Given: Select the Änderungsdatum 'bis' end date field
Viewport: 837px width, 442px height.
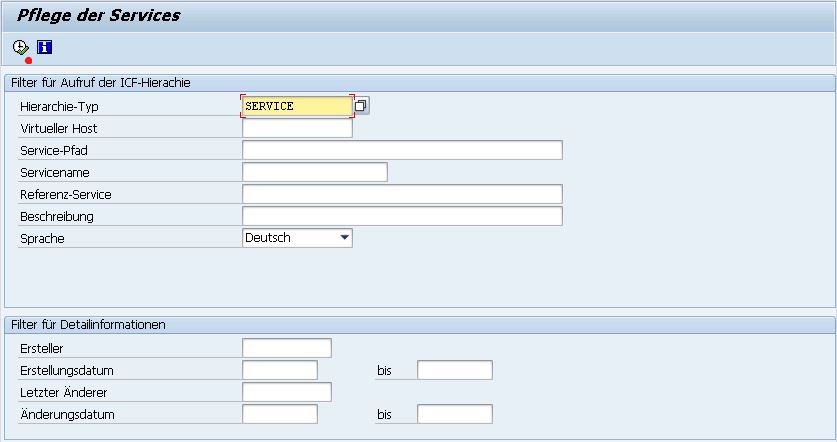Looking at the screenshot, I should [454, 414].
